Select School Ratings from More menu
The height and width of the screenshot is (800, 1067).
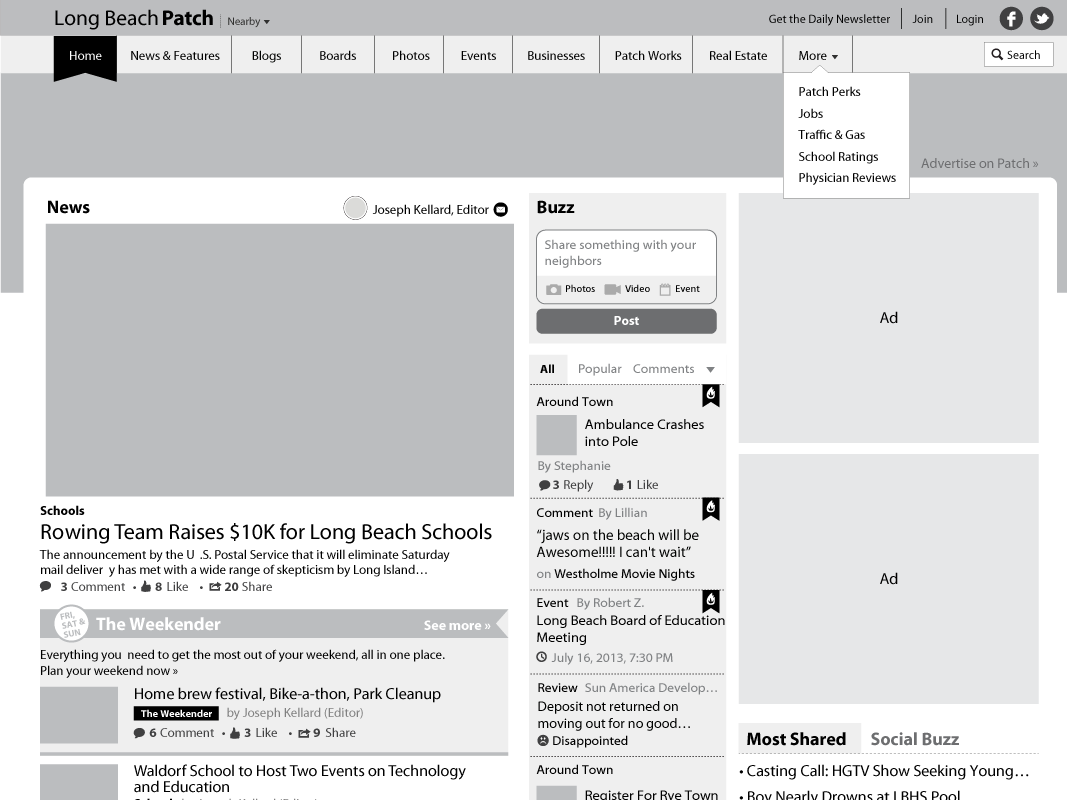tap(838, 156)
